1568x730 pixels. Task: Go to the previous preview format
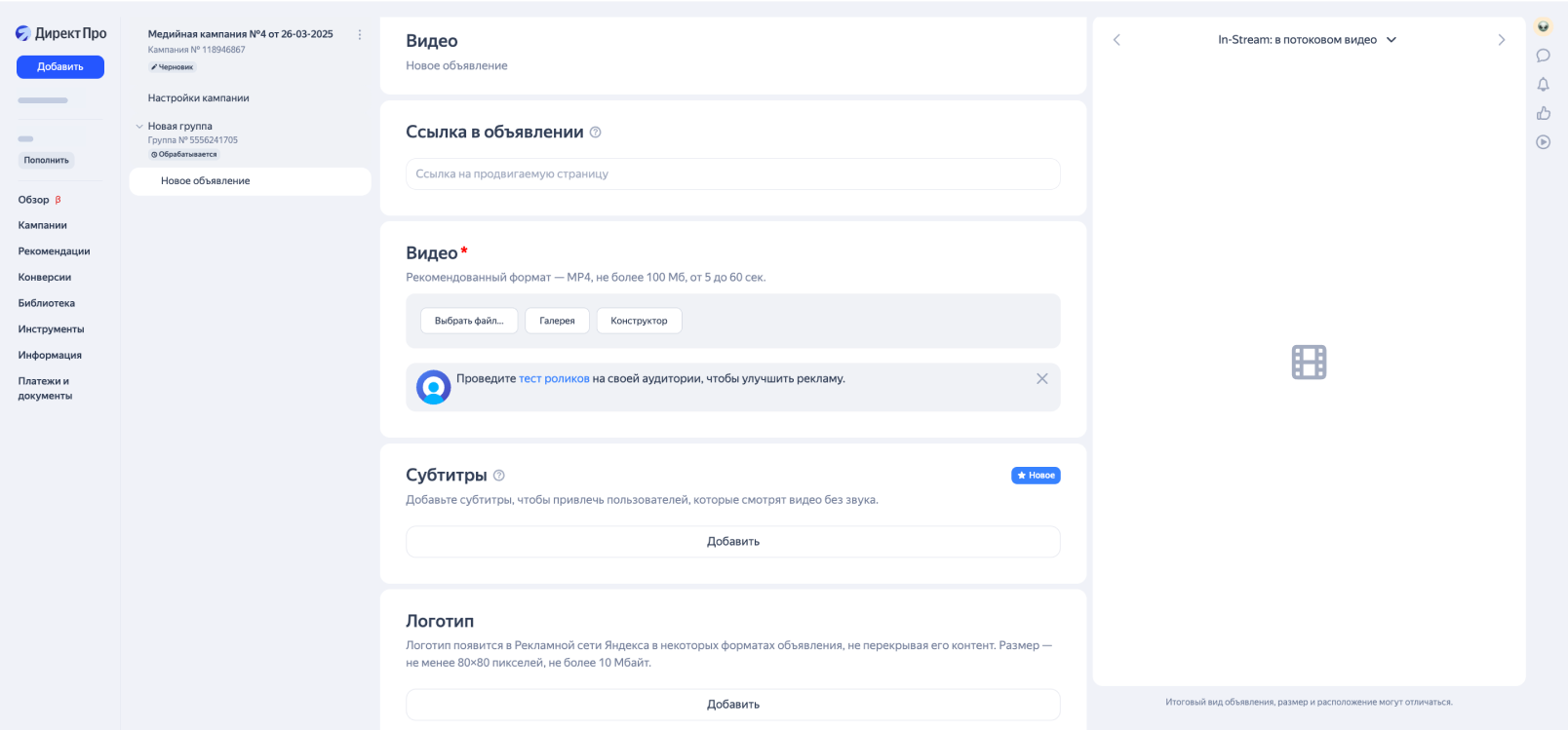(x=1117, y=40)
